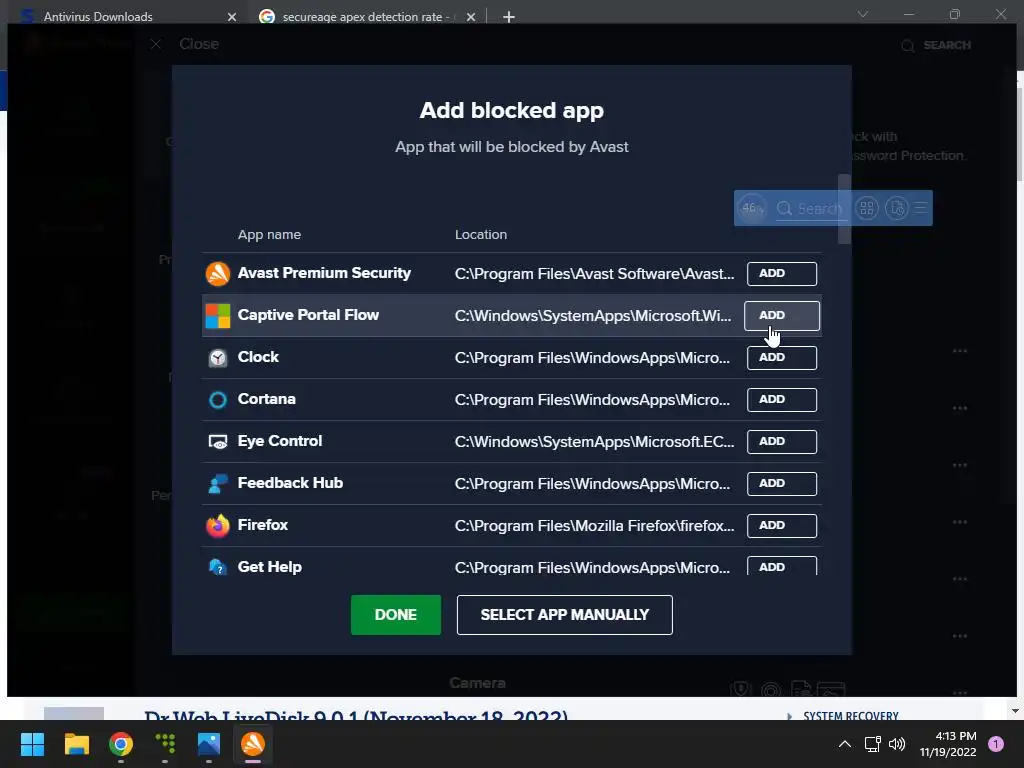Select the Avast Premium Security app name

click(324, 273)
